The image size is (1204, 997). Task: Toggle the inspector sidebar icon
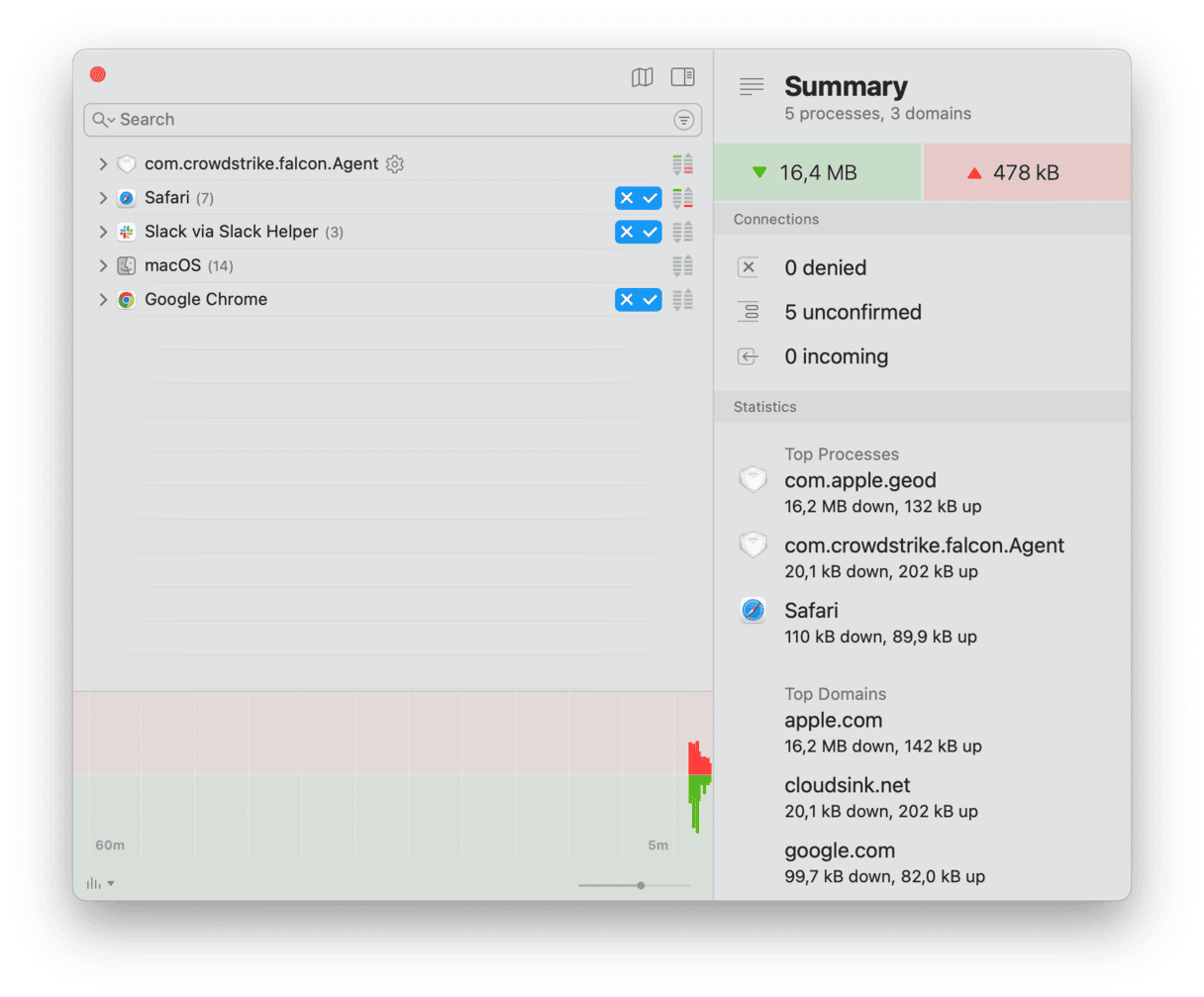682,76
